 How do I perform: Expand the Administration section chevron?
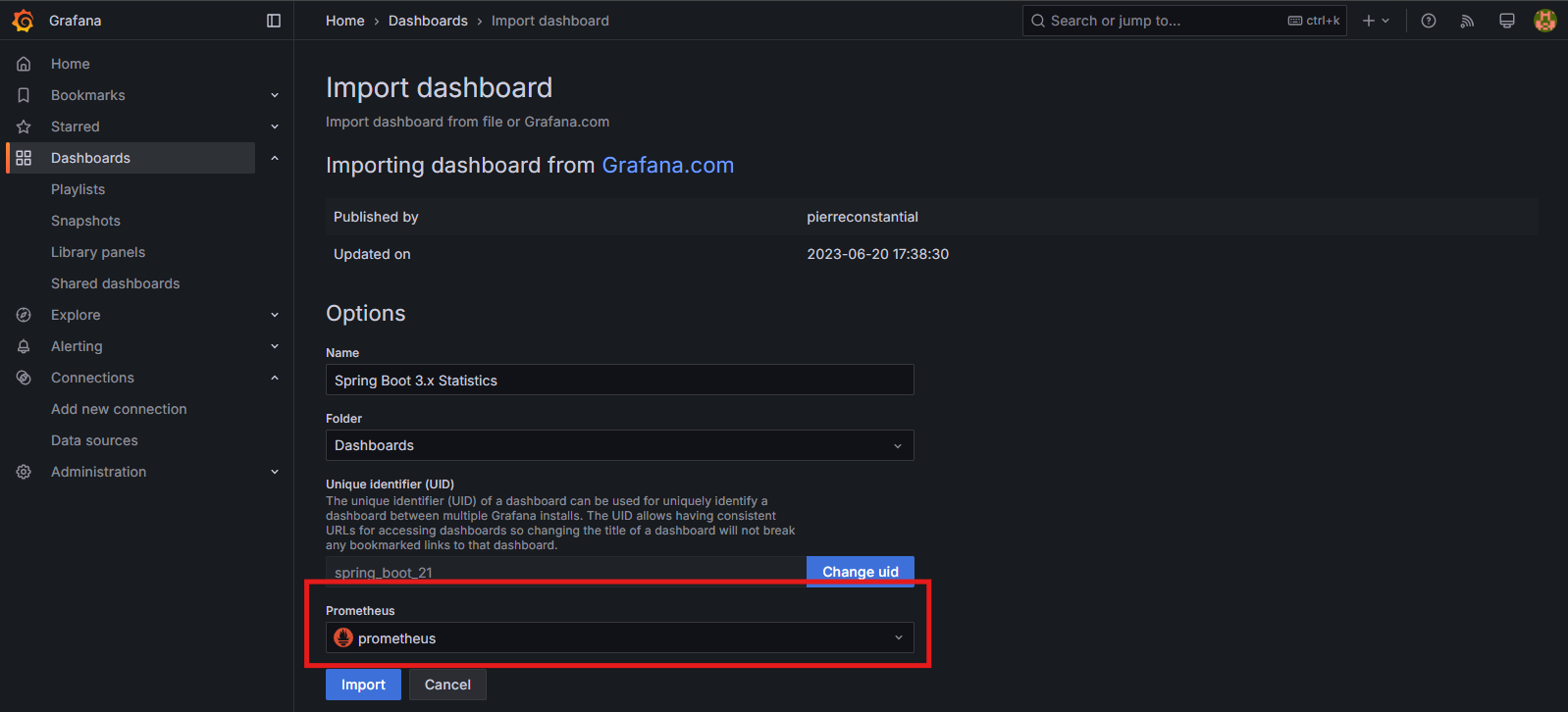(x=275, y=472)
